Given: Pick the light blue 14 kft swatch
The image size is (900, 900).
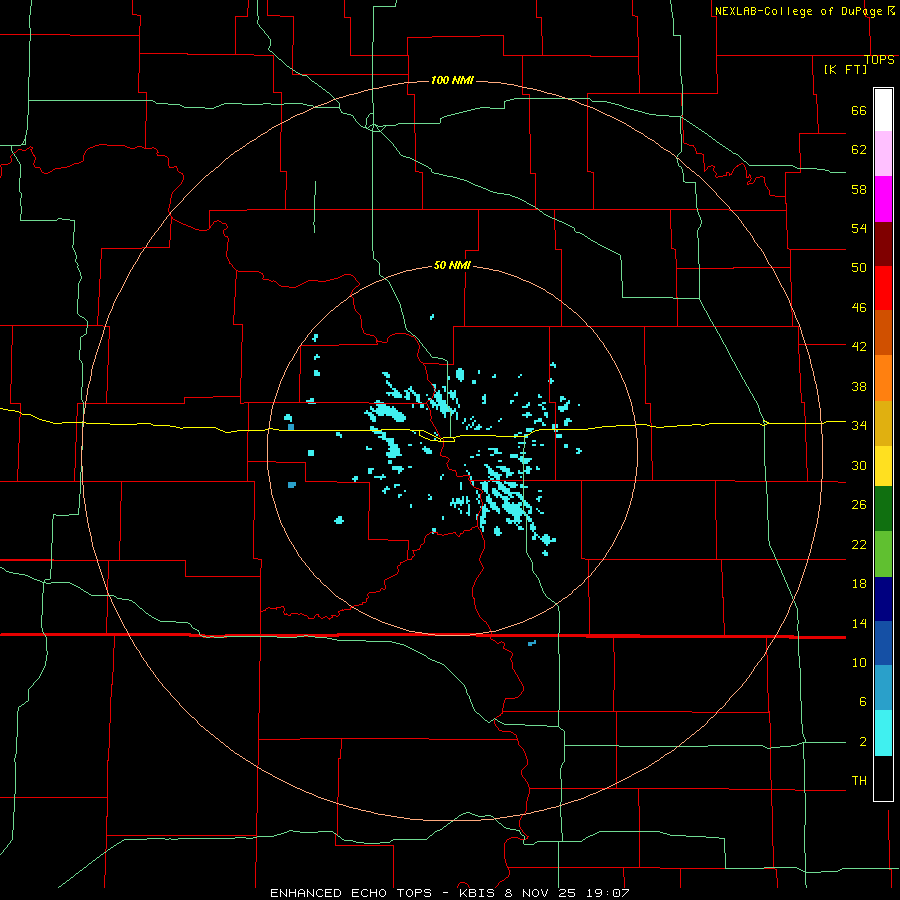Looking at the screenshot, I should click(x=883, y=688).
